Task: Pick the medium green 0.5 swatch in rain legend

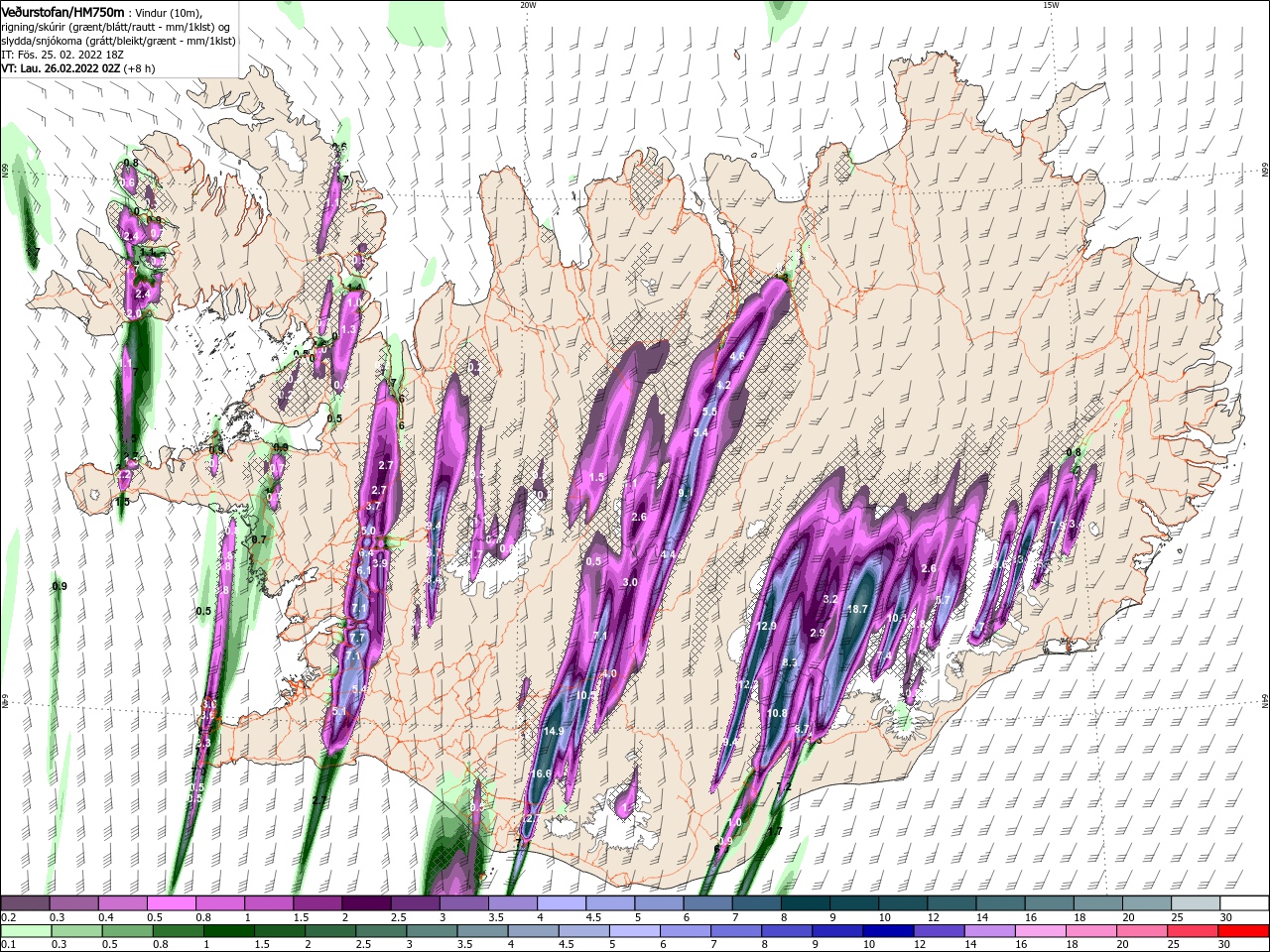Action: [x=127, y=931]
